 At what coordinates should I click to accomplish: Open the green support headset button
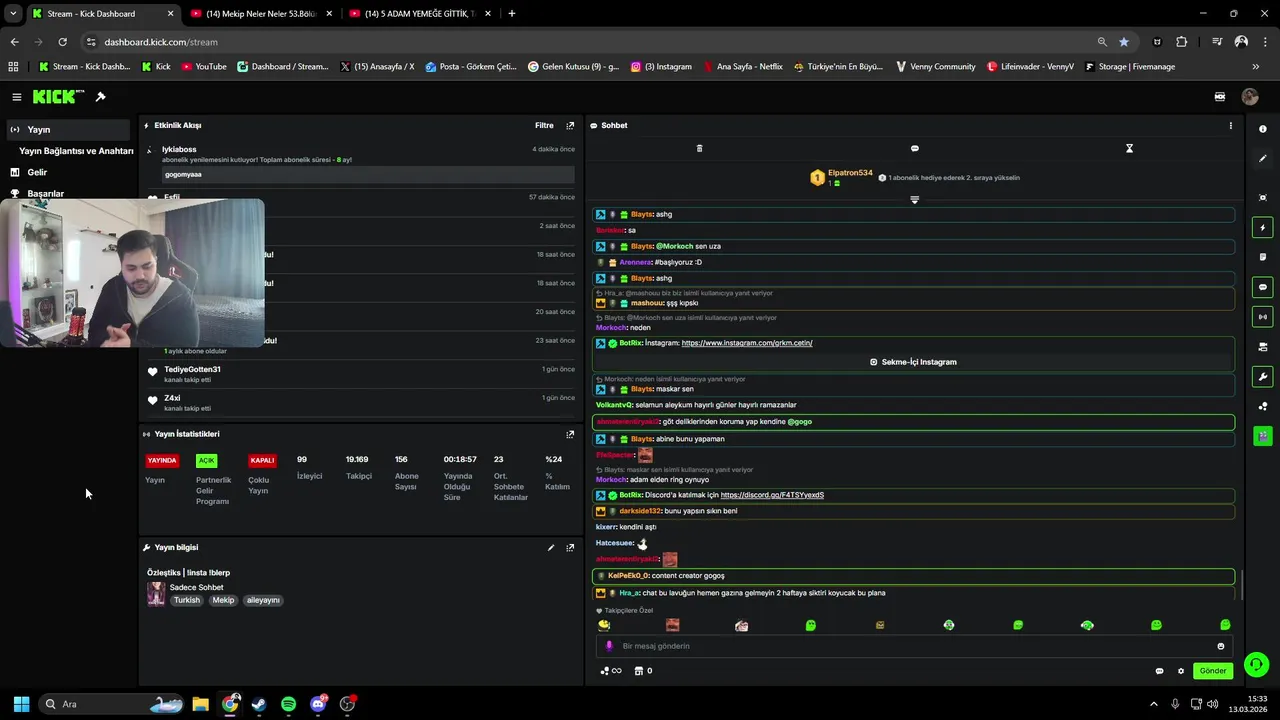tap(1257, 664)
